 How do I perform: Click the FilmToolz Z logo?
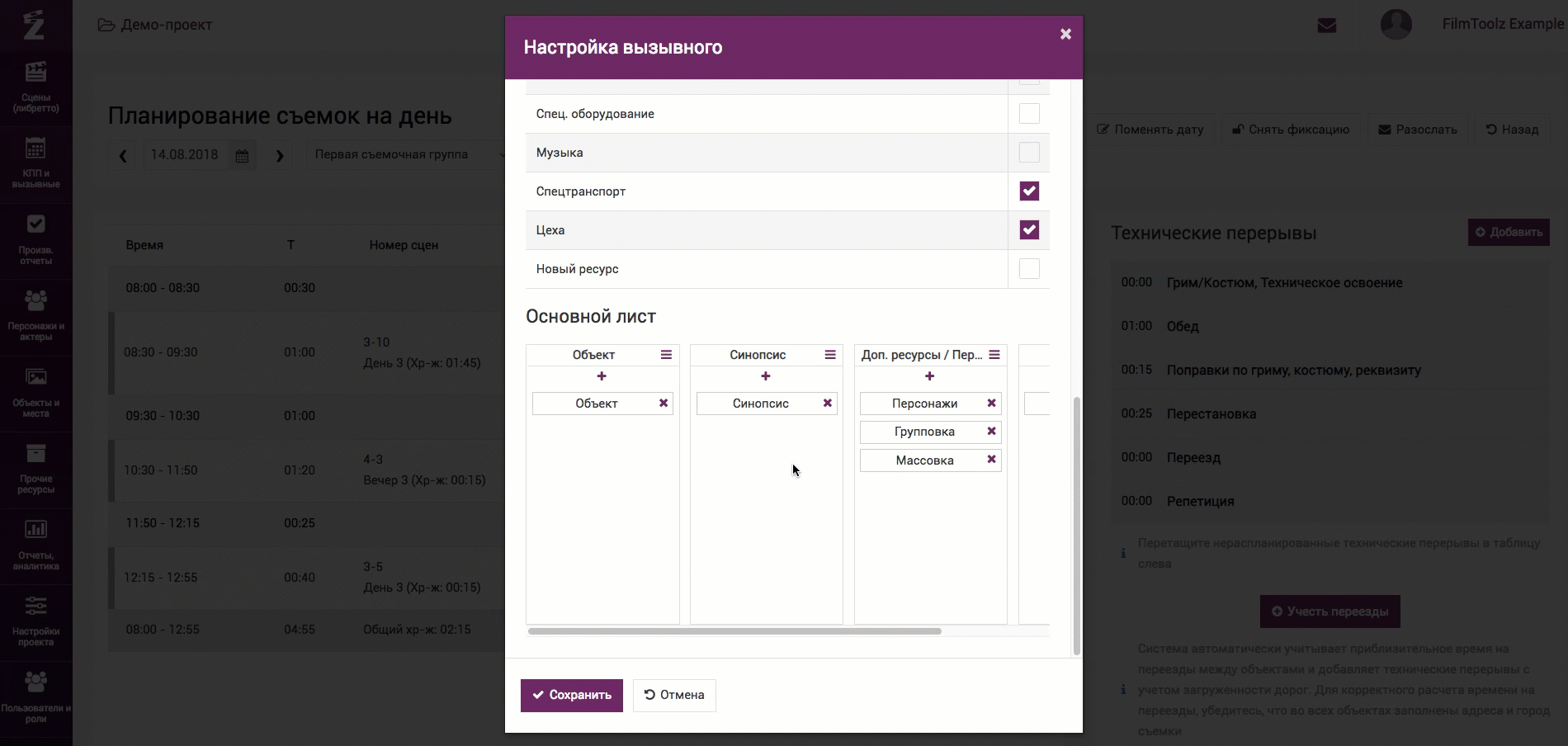[x=34, y=25]
